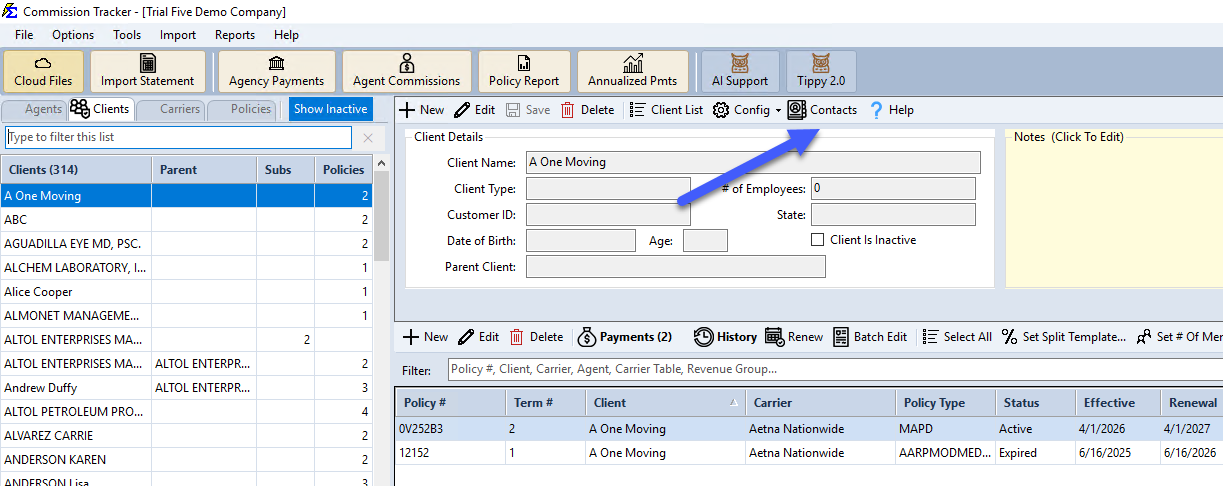This screenshot has width=1223, height=486.
Task: Delete the selected client
Action: [588, 110]
